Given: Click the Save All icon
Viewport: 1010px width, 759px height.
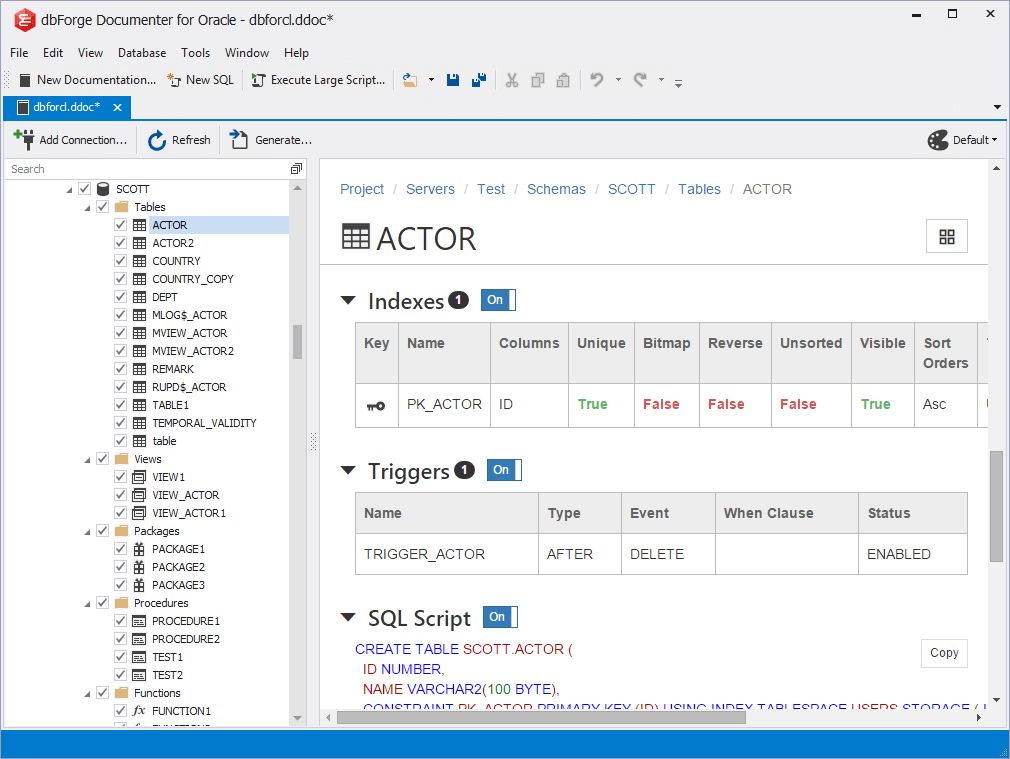Looking at the screenshot, I should [478, 79].
